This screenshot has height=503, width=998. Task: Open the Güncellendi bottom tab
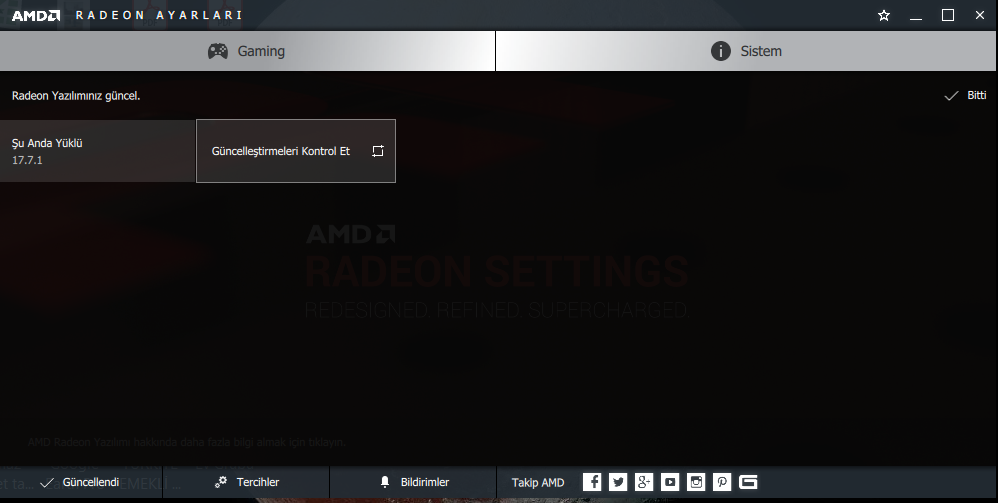[x=81, y=482]
